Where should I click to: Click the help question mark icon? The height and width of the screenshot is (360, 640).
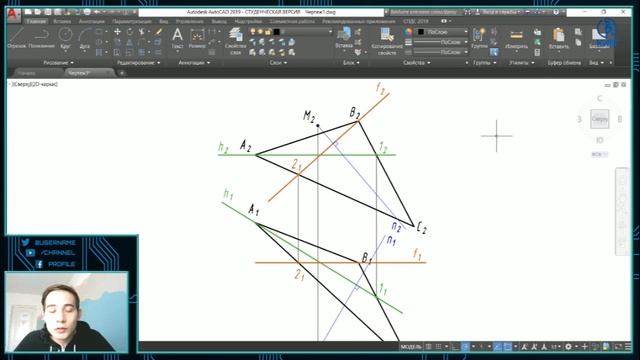pos(556,12)
